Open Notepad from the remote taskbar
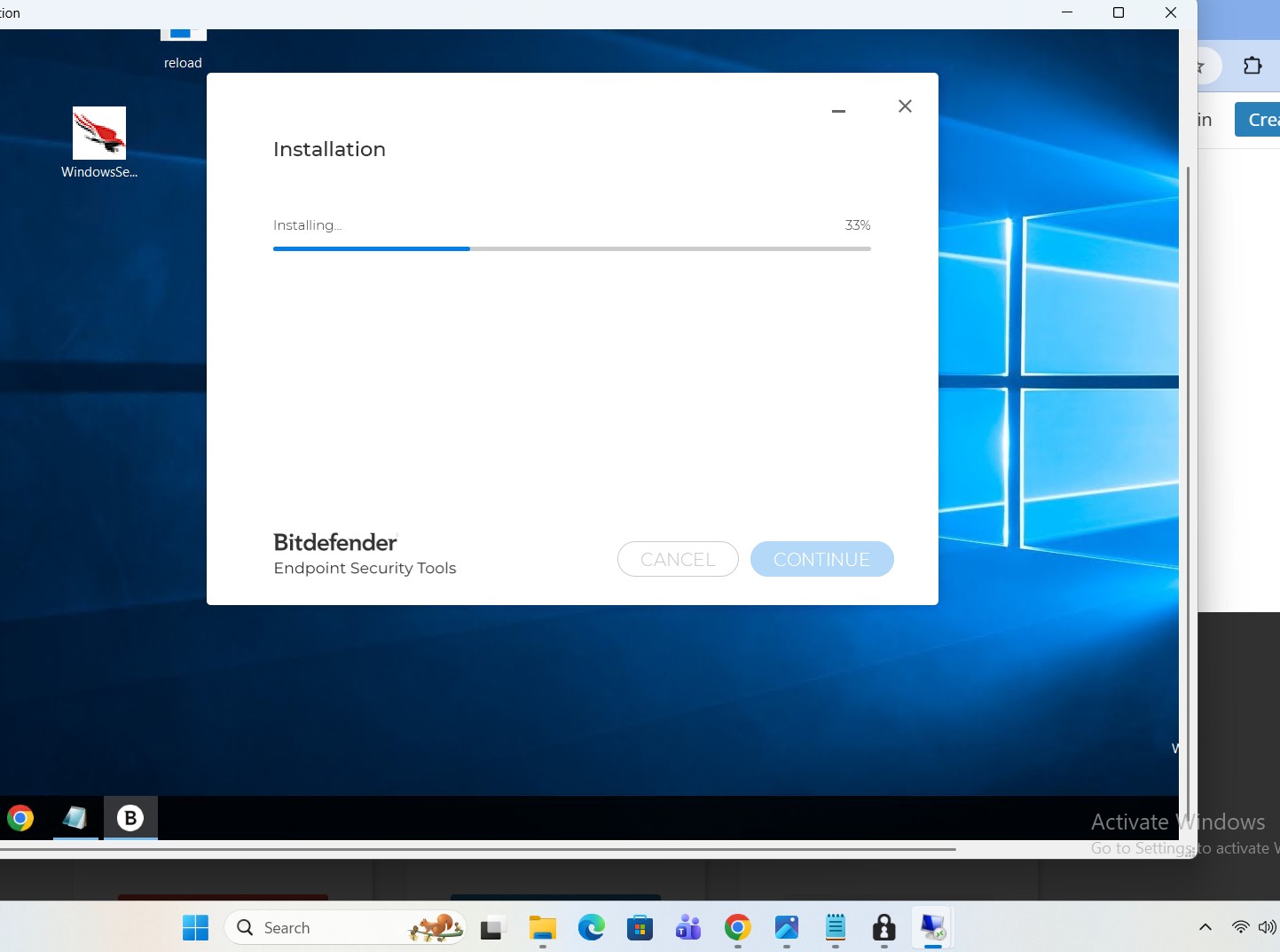Screen dimensions: 1280x952 (75, 817)
